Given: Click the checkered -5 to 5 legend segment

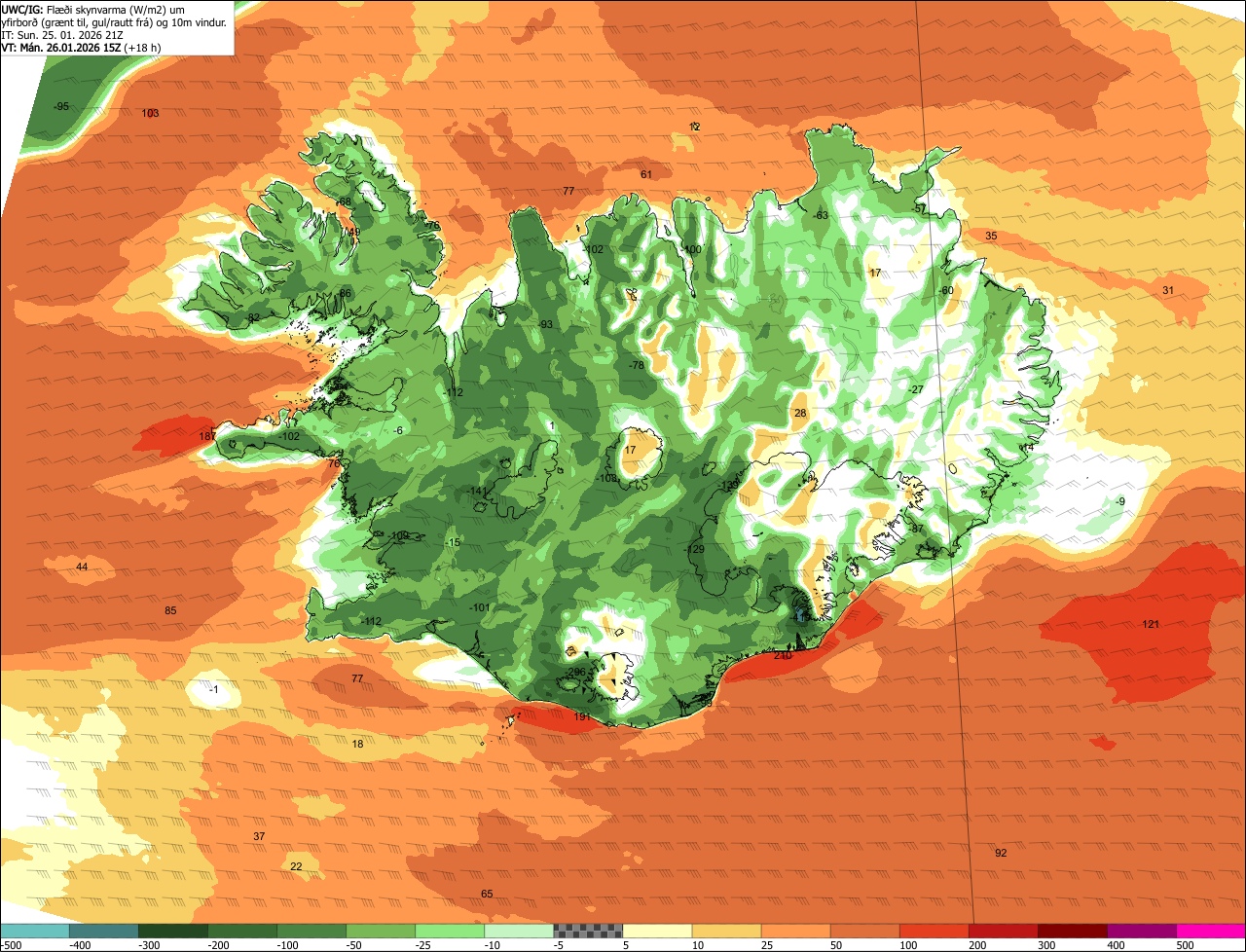Looking at the screenshot, I should click(588, 931).
